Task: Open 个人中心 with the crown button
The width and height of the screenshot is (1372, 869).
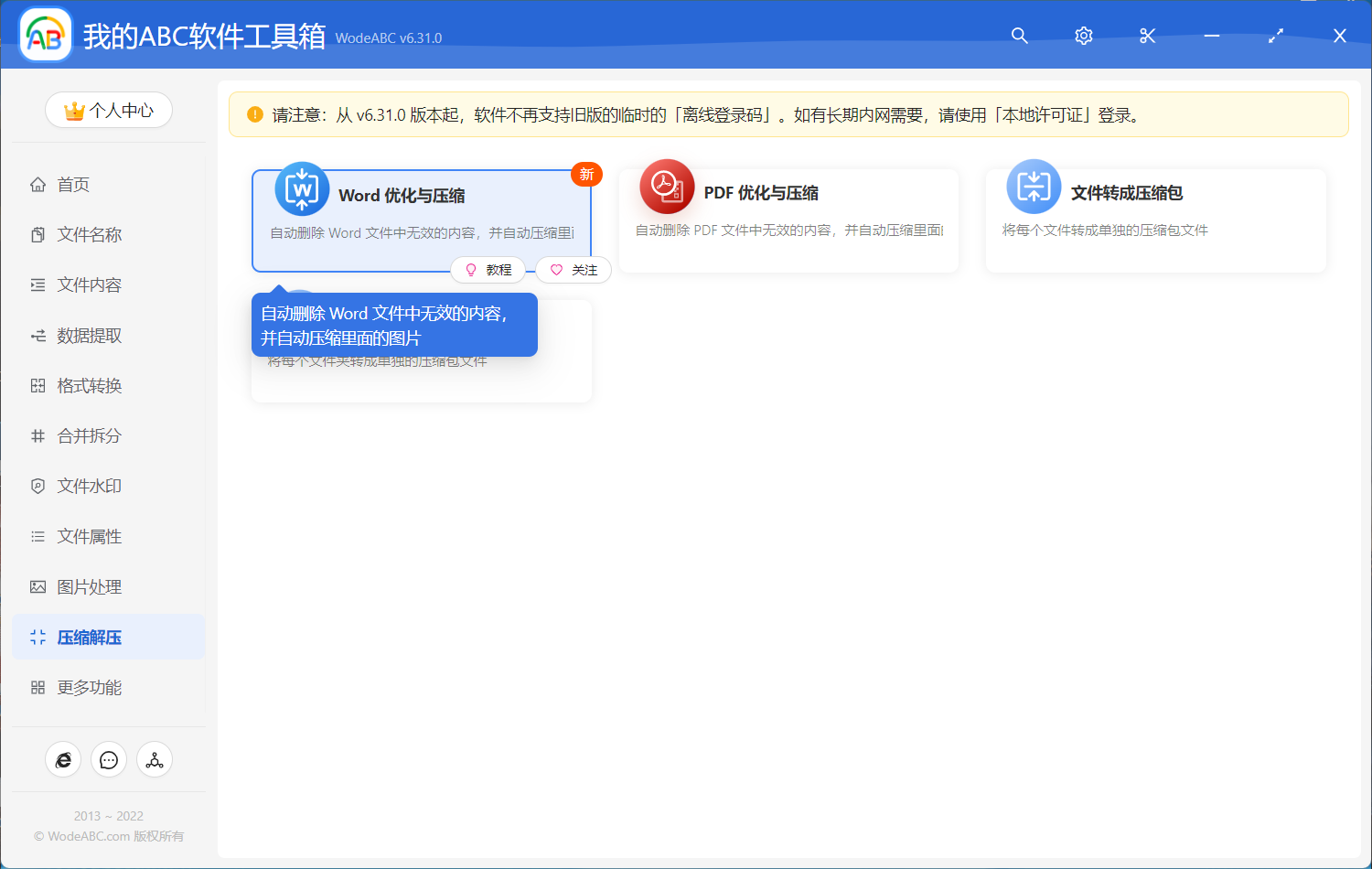Action: pos(108,109)
